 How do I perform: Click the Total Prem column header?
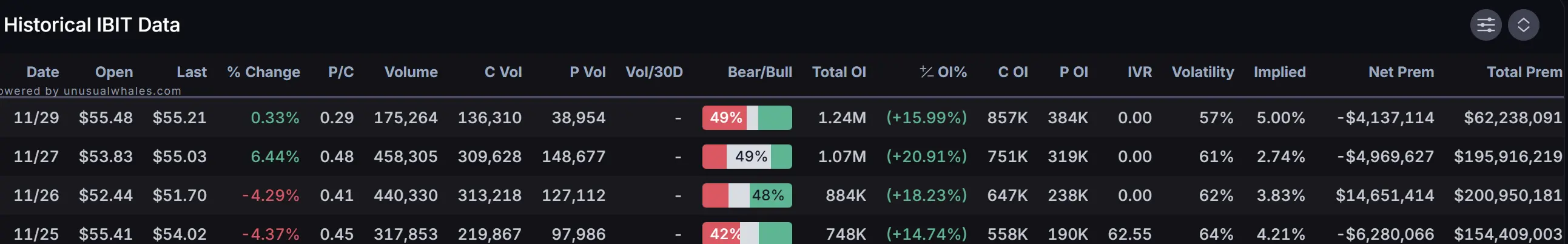click(1524, 72)
